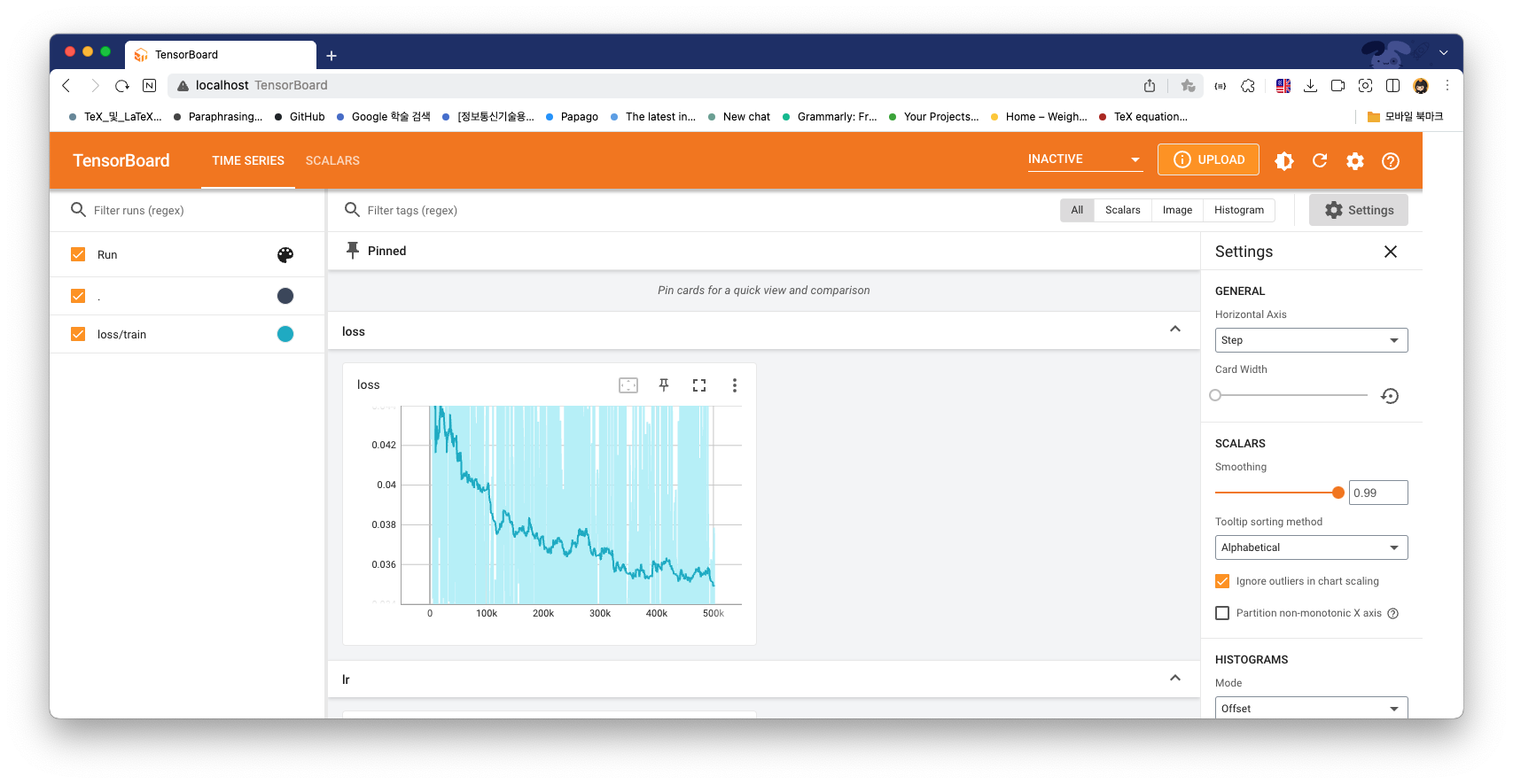Click the Smoothing slider handle
Viewport: 1513px width, 784px height.
(x=1338, y=493)
